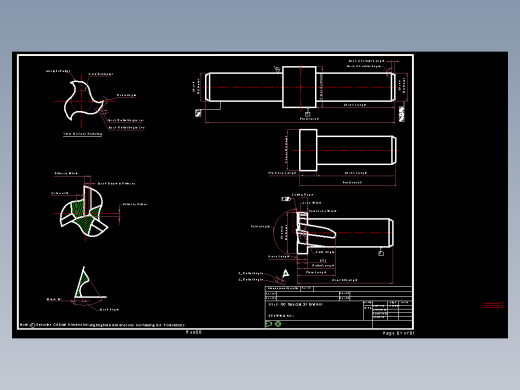Image resolution: width=520 pixels, height=390 pixels.
Task: Click the vertical stamp symbol right of double-ended tool
Action: click(402, 114)
